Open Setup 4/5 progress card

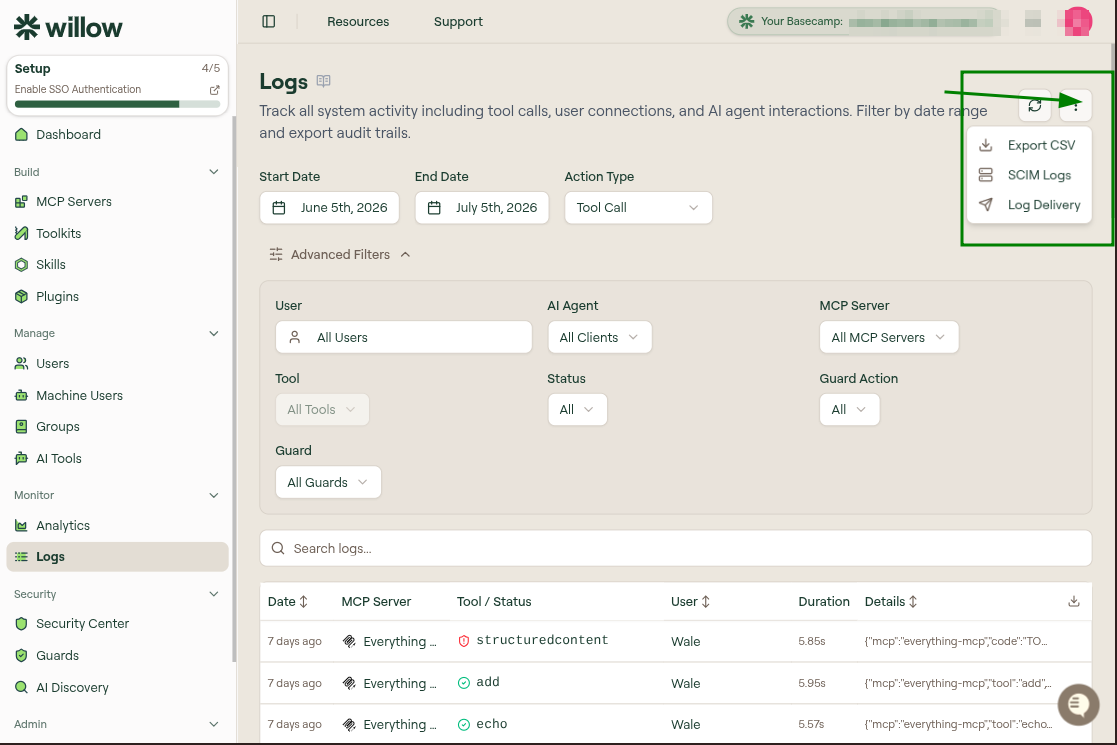pos(118,85)
